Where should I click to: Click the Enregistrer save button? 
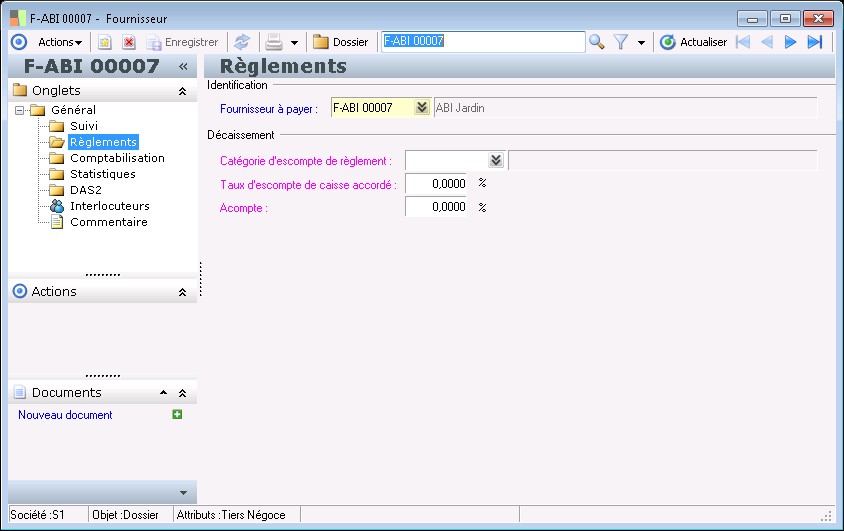pyautogui.click(x=182, y=42)
